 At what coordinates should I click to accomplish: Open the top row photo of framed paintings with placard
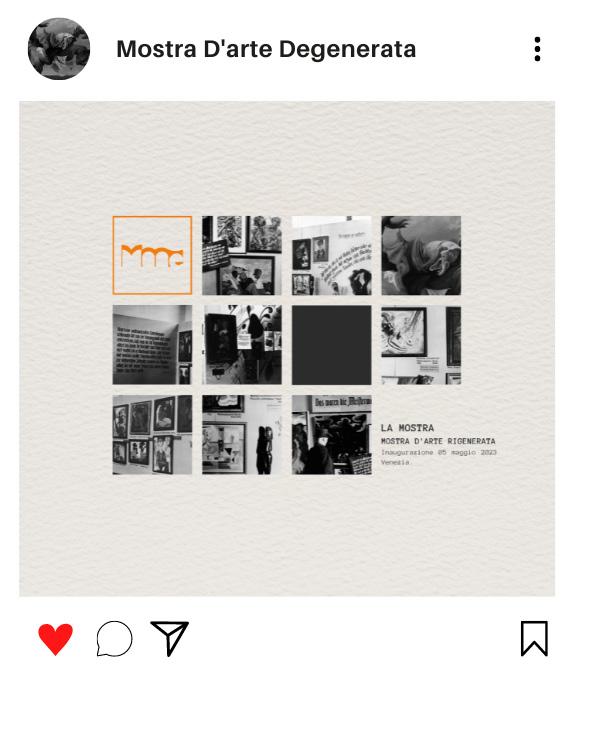point(242,255)
